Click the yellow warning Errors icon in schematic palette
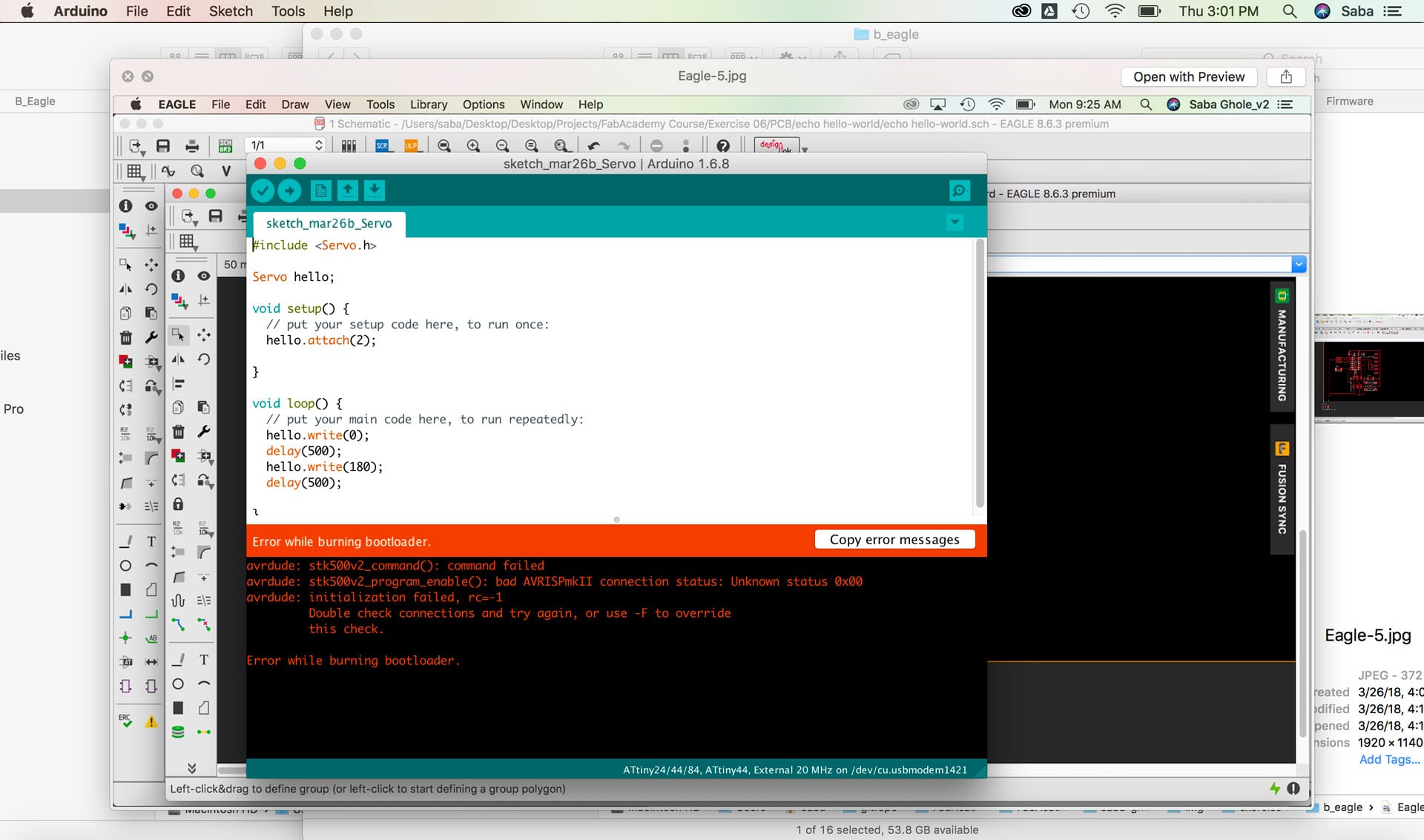 tap(151, 721)
